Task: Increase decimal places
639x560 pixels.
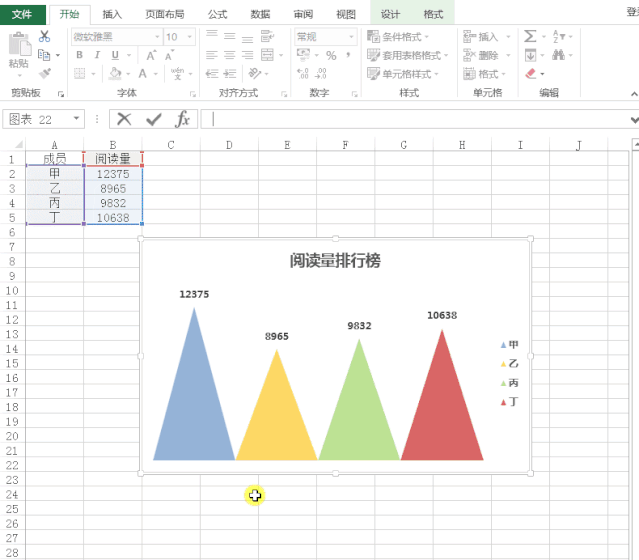Action: pos(303,73)
